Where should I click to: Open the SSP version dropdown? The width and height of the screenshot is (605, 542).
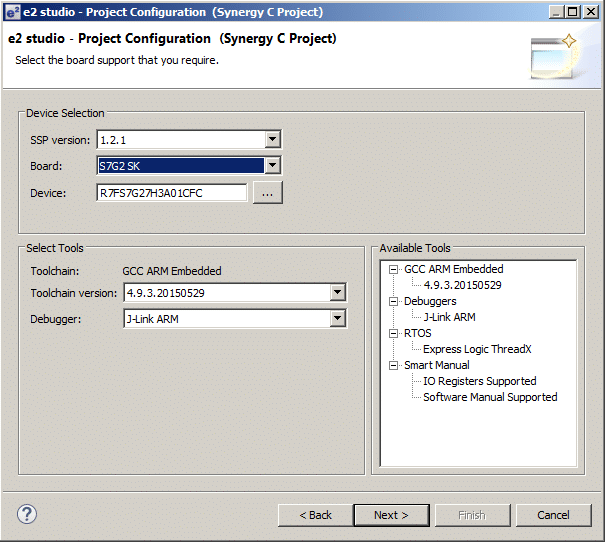click(x=272, y=140)
